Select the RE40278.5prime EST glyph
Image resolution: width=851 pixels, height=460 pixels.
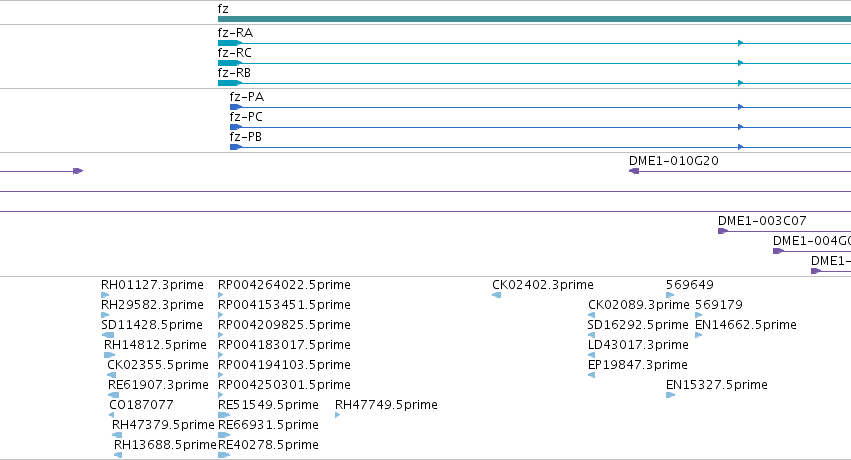click(224, 455)
